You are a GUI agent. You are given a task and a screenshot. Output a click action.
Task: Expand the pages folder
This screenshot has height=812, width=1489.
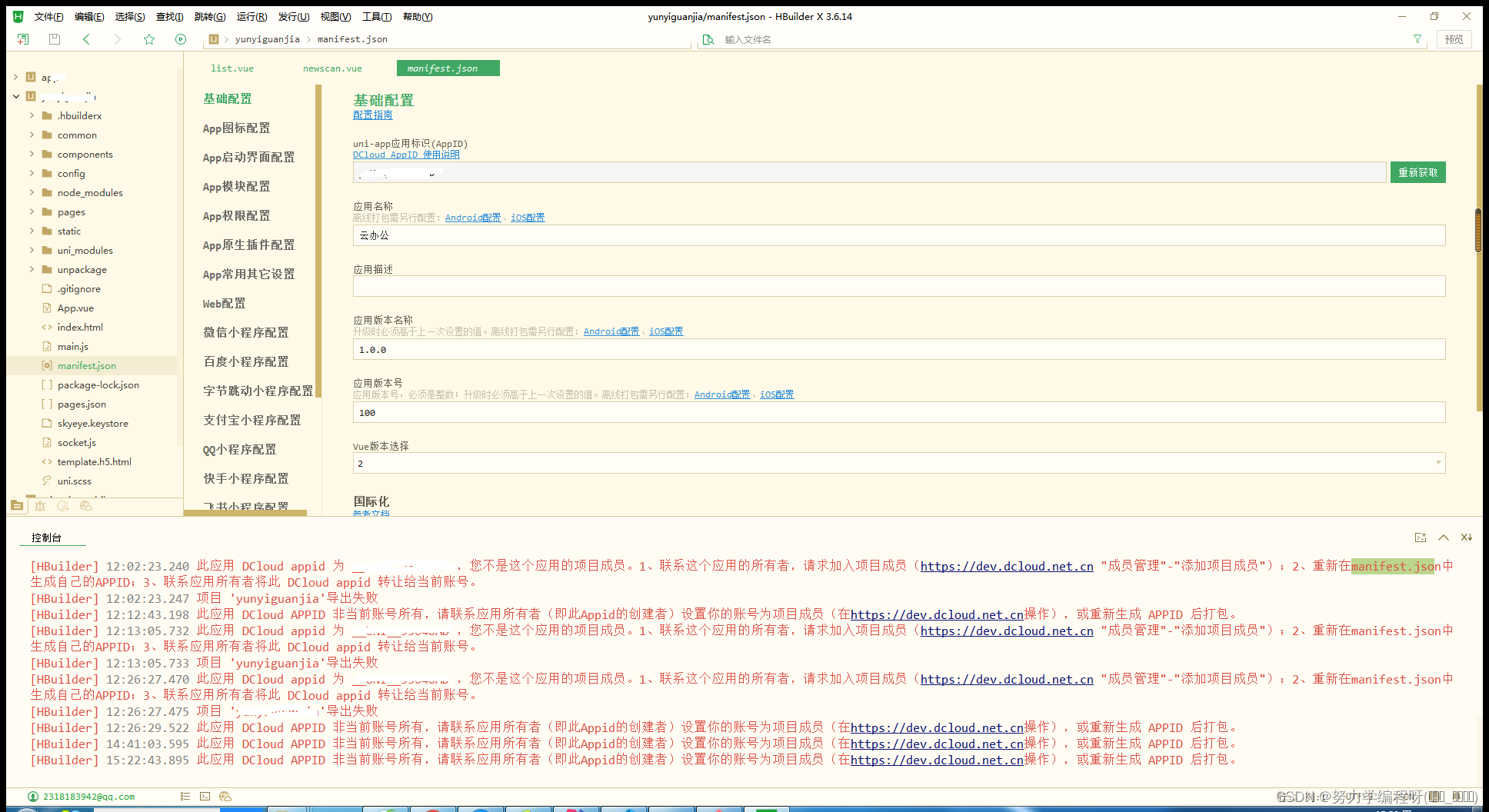32,211
